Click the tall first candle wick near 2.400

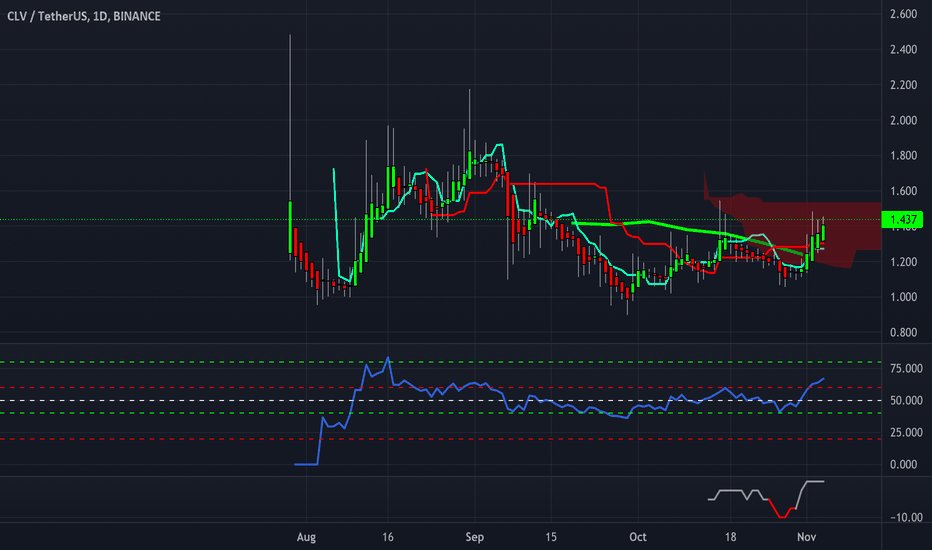click(290, 119)
